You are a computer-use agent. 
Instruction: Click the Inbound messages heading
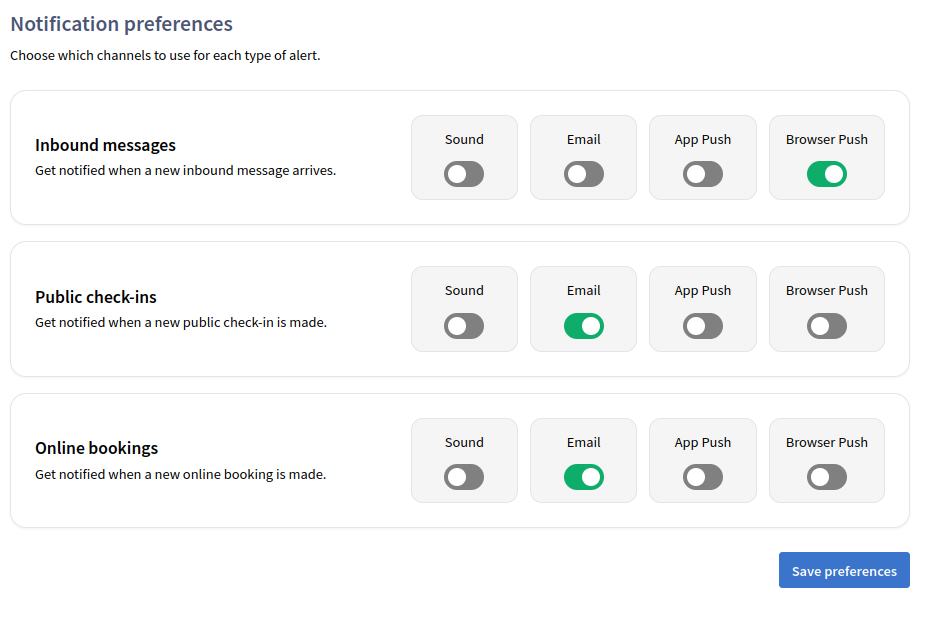(105, 146)
